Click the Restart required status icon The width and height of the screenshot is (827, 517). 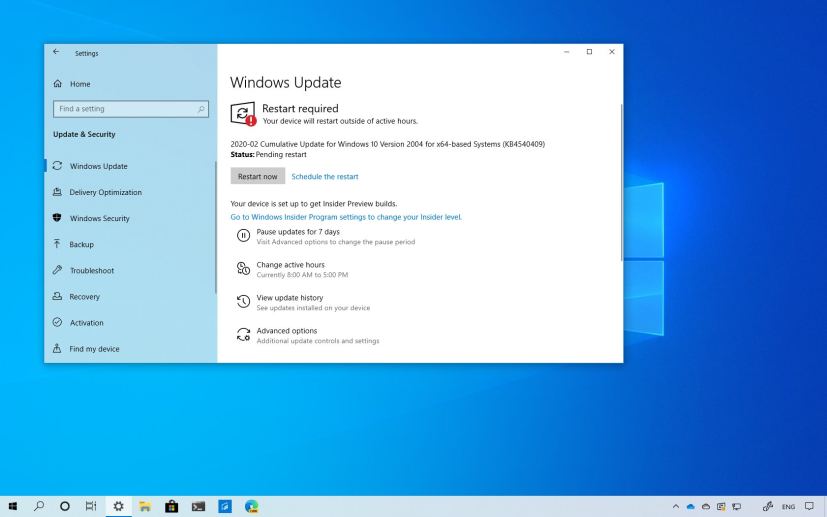click(243, 114)
